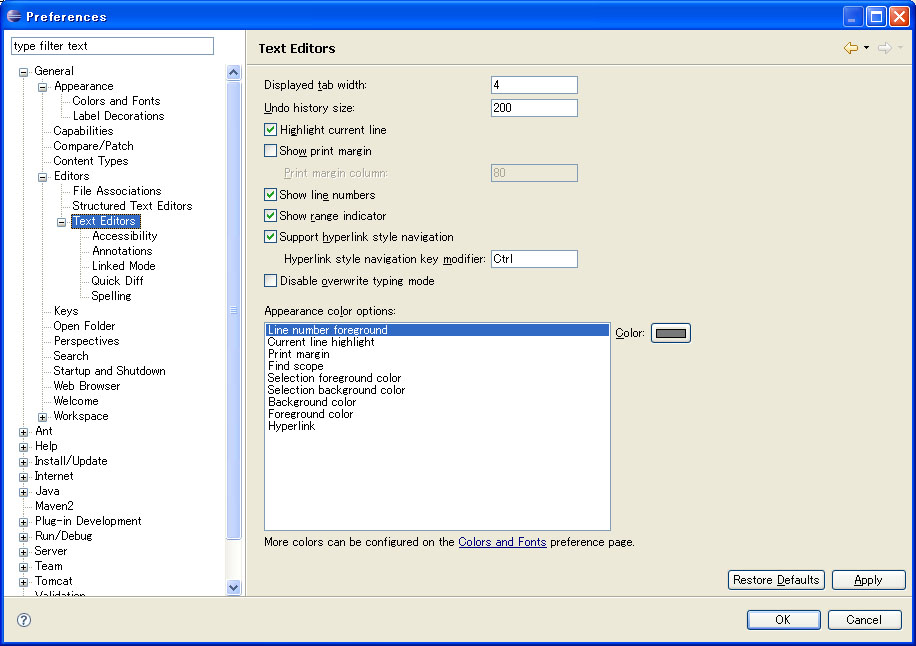Disable Show line numbers checkbox

pos(271,195)
